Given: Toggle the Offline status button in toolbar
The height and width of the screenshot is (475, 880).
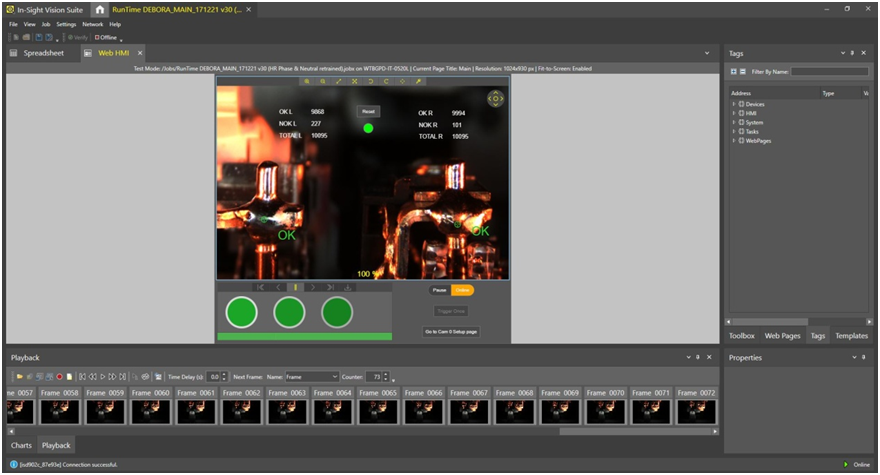Looking at the screenshot, I should click(x=106, y=38).
